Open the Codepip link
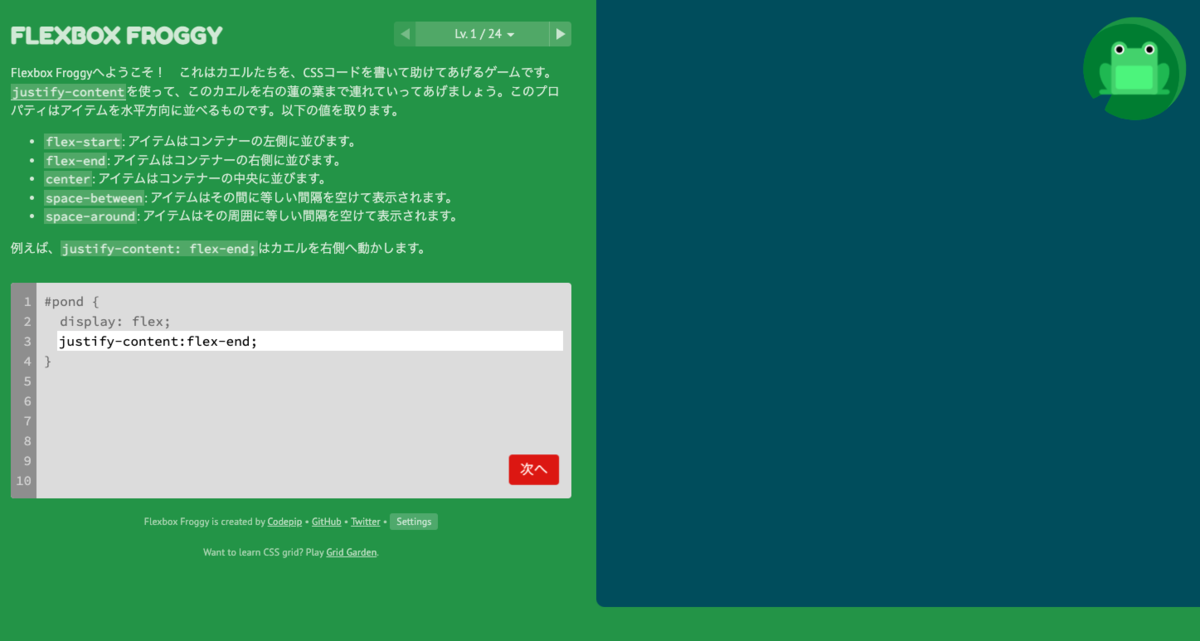The width and height of the screenshot is (1200, 641). click(x=286, y=522)
